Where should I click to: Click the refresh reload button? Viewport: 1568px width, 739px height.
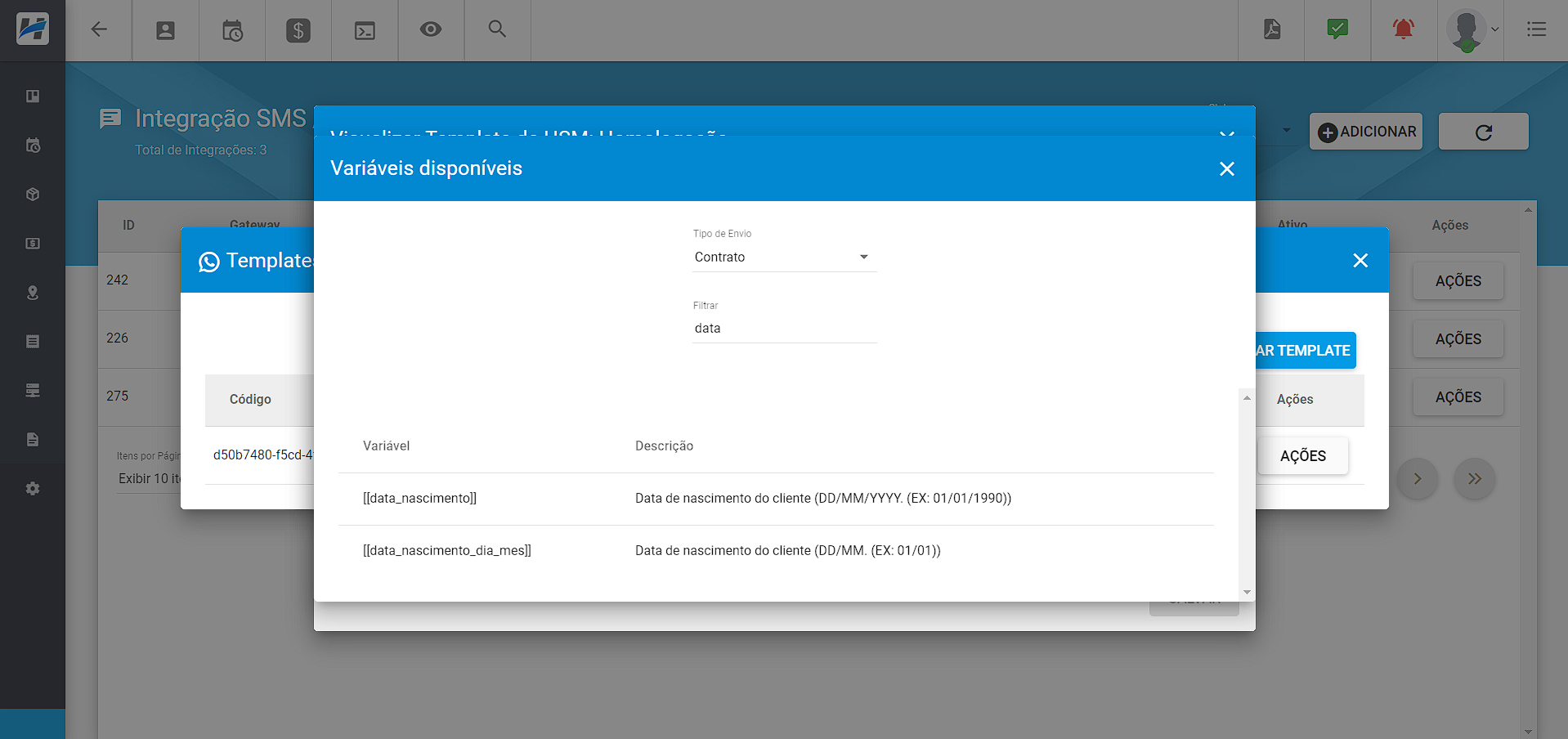(1483, 132)
